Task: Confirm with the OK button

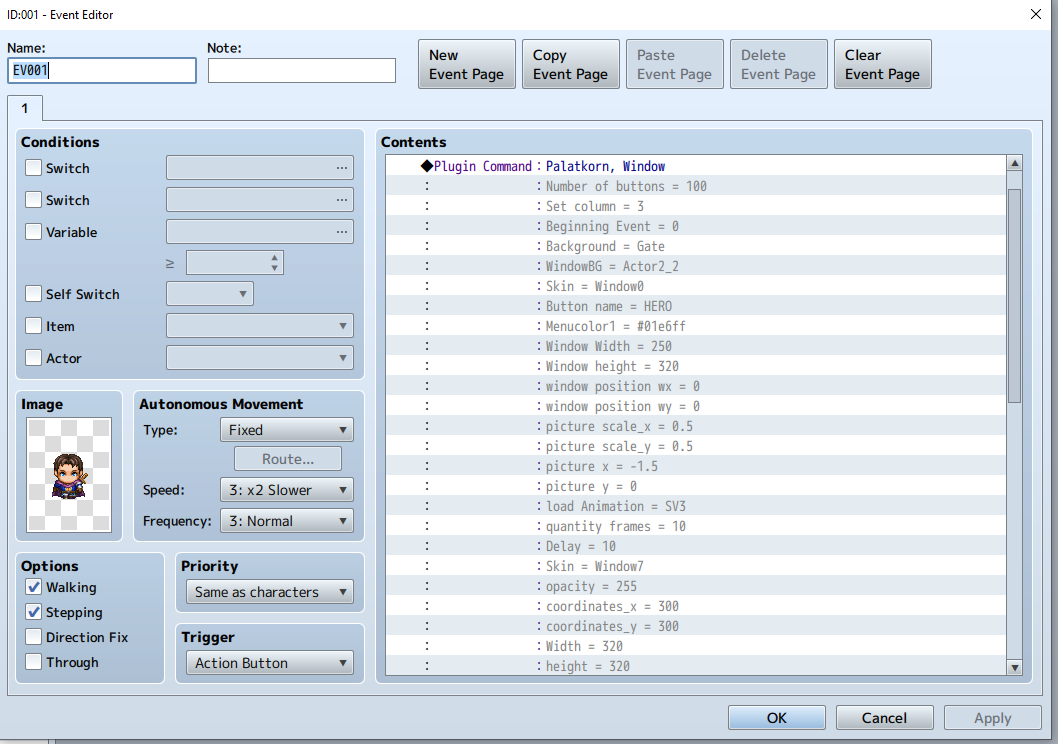Action: point(777,718)
